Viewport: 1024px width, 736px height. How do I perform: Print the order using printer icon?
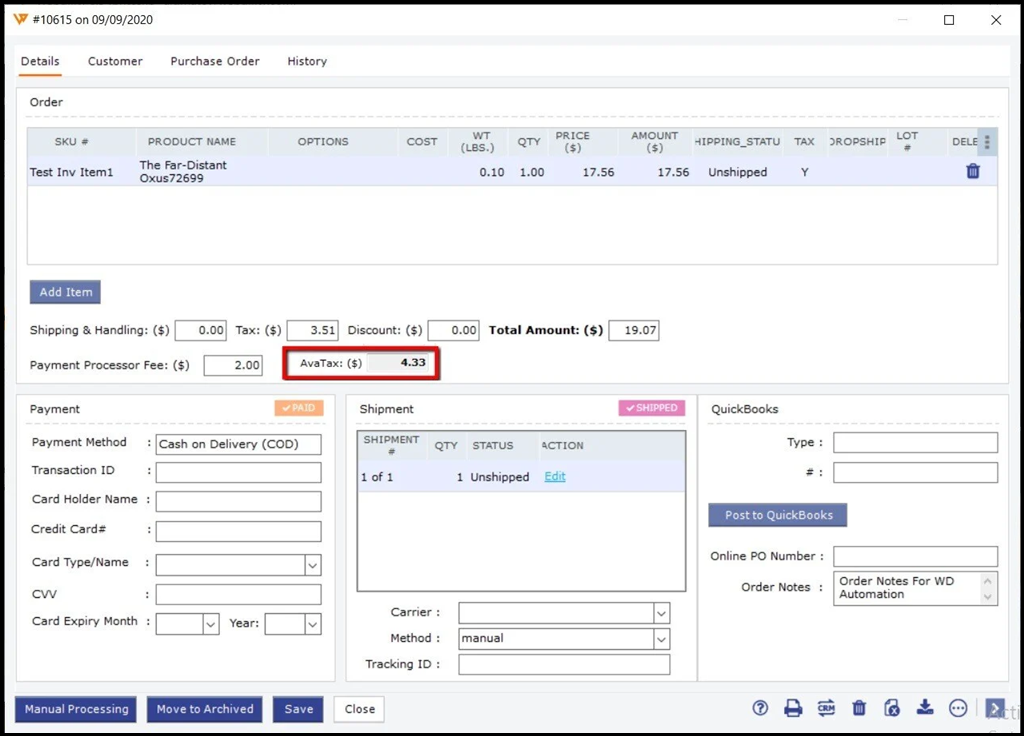(x=793, y=708)
